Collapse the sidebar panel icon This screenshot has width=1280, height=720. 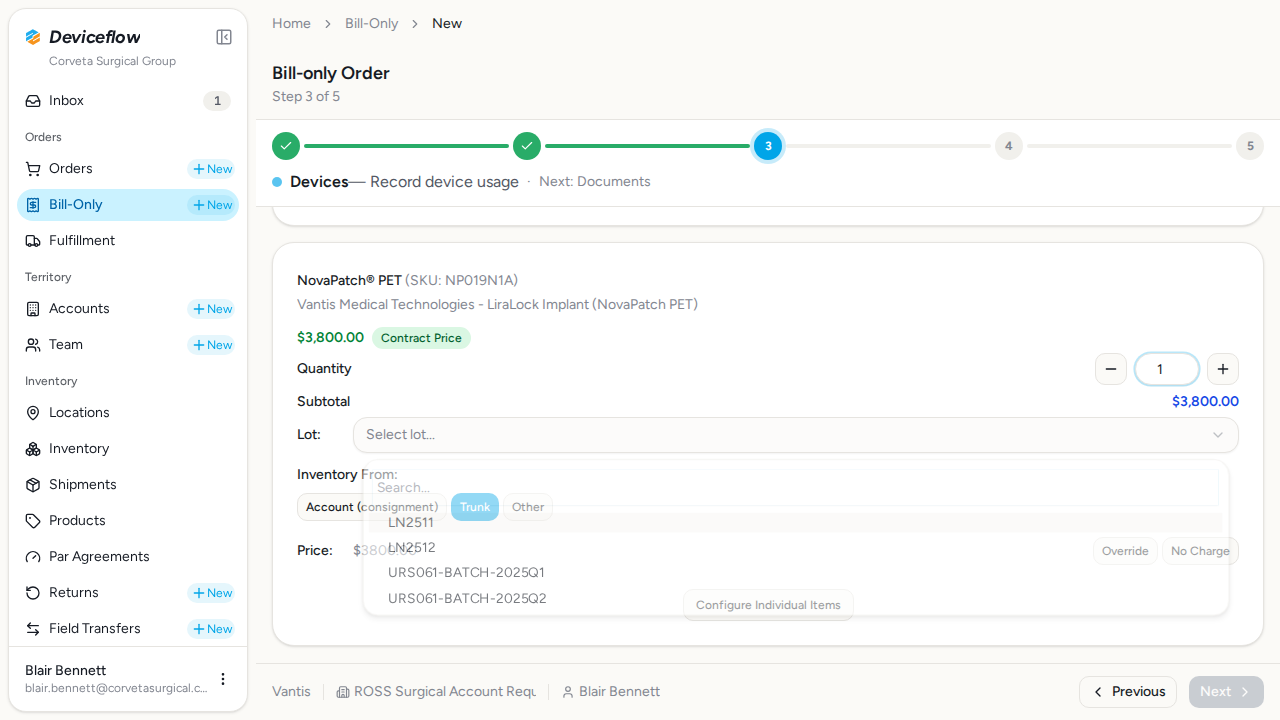pos(224,37)
